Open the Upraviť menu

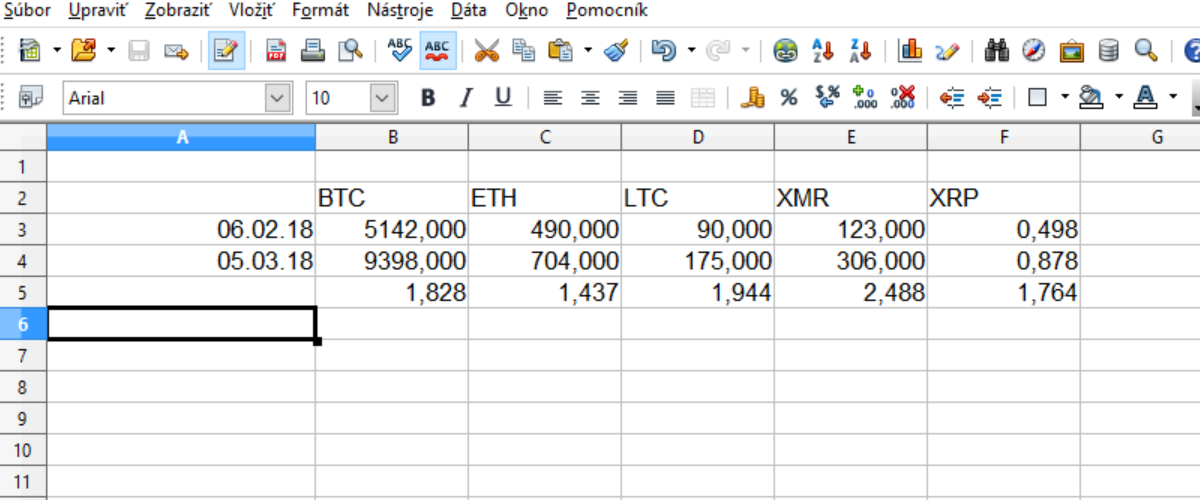tap(97, 11)
